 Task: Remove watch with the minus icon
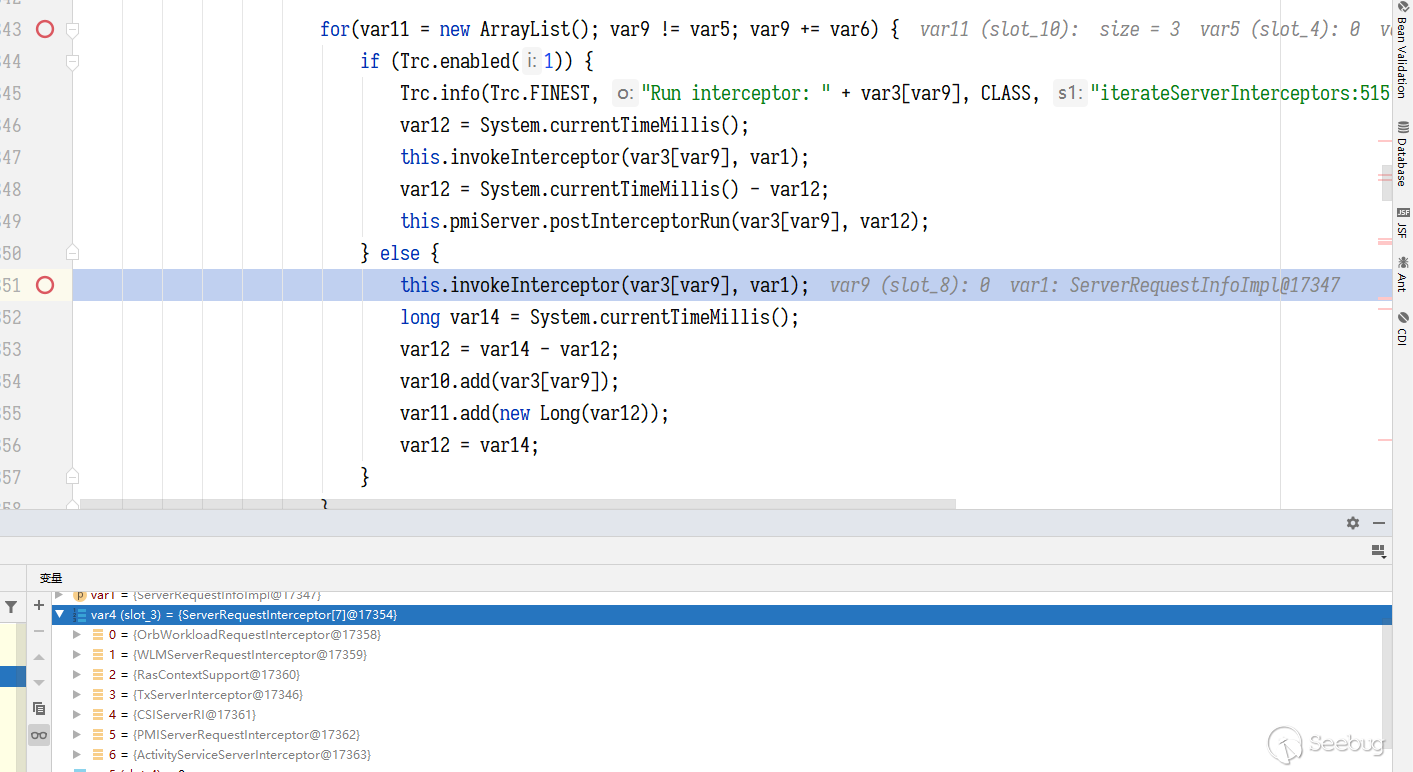[39, 631]
